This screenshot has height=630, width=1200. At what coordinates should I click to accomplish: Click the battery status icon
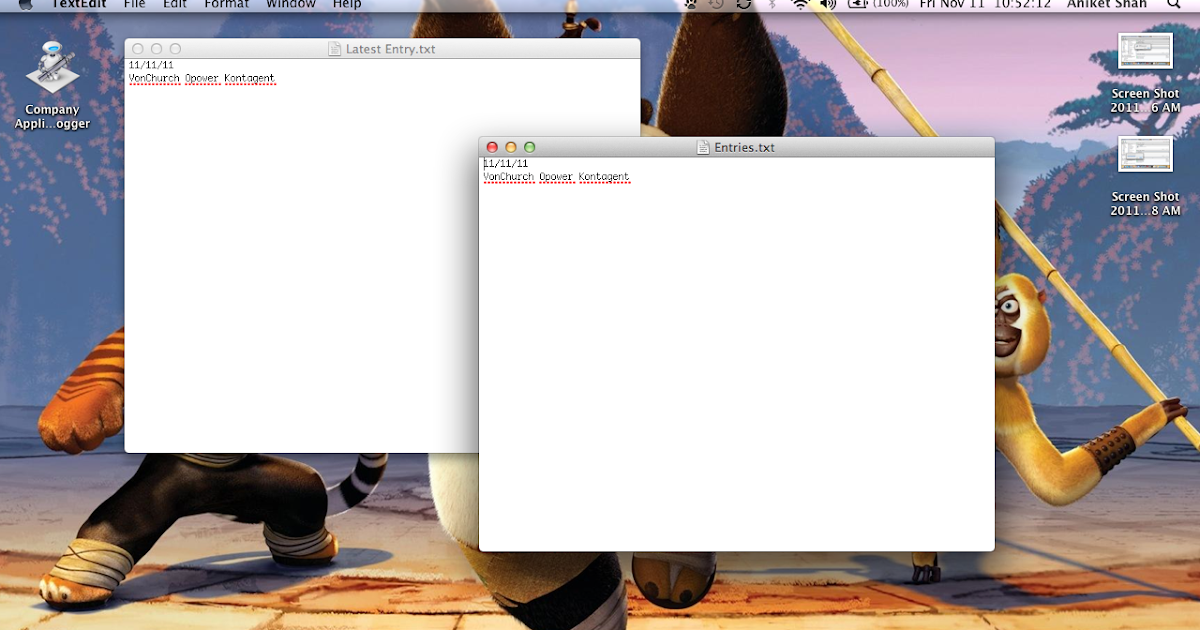(x=858, y=4)
